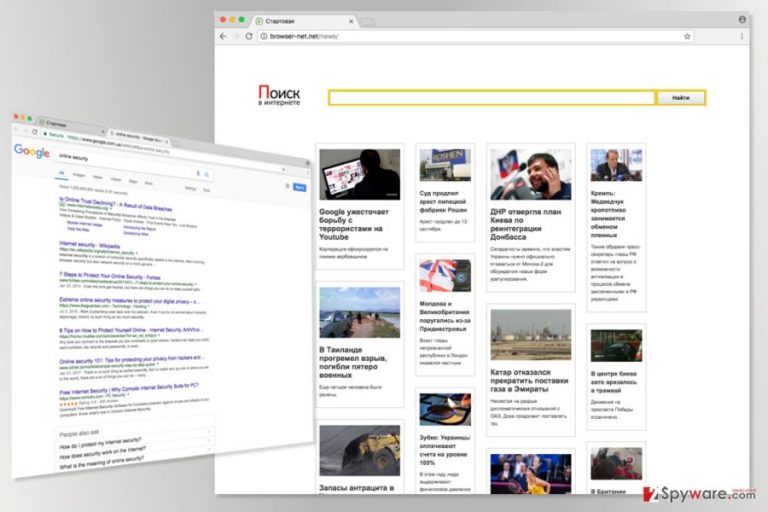Click the blue Sign in button on Google
The image size is (768, 512).
click(x=299, y=187)
